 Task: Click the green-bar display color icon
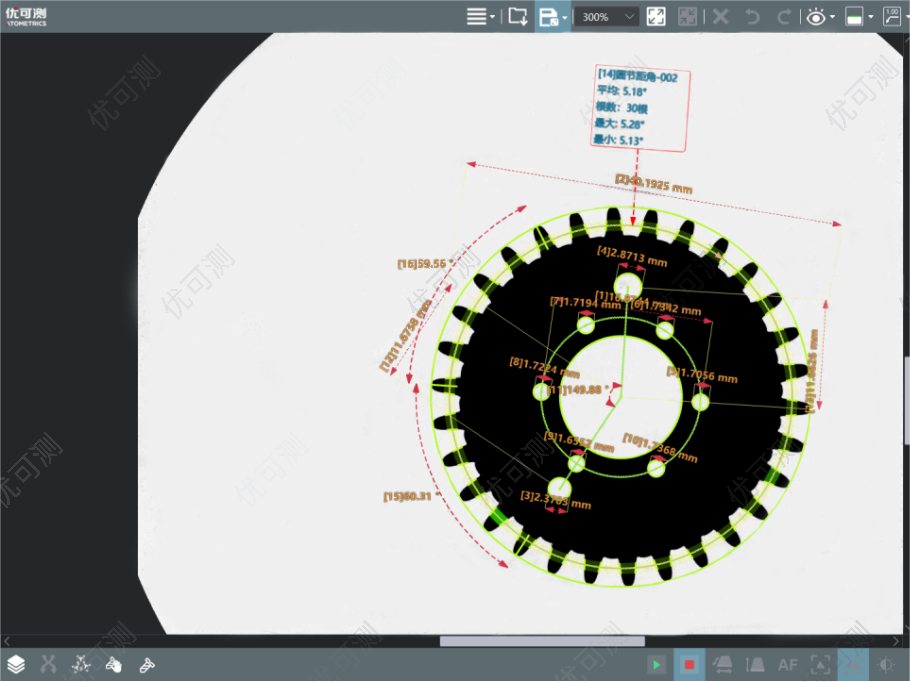tap(854, 17)
